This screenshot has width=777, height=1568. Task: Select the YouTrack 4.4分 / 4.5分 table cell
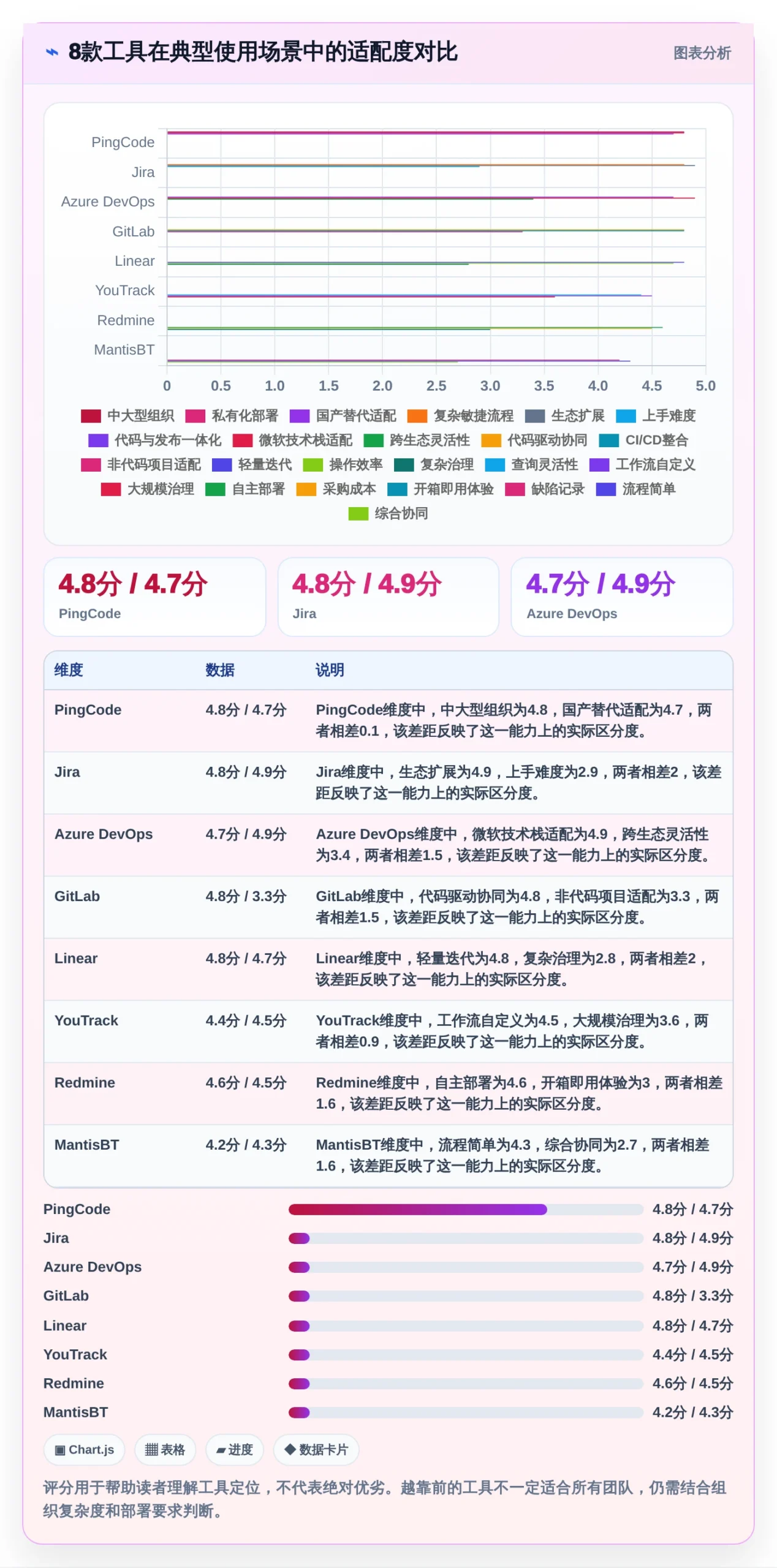click(x=246, y=1021)
